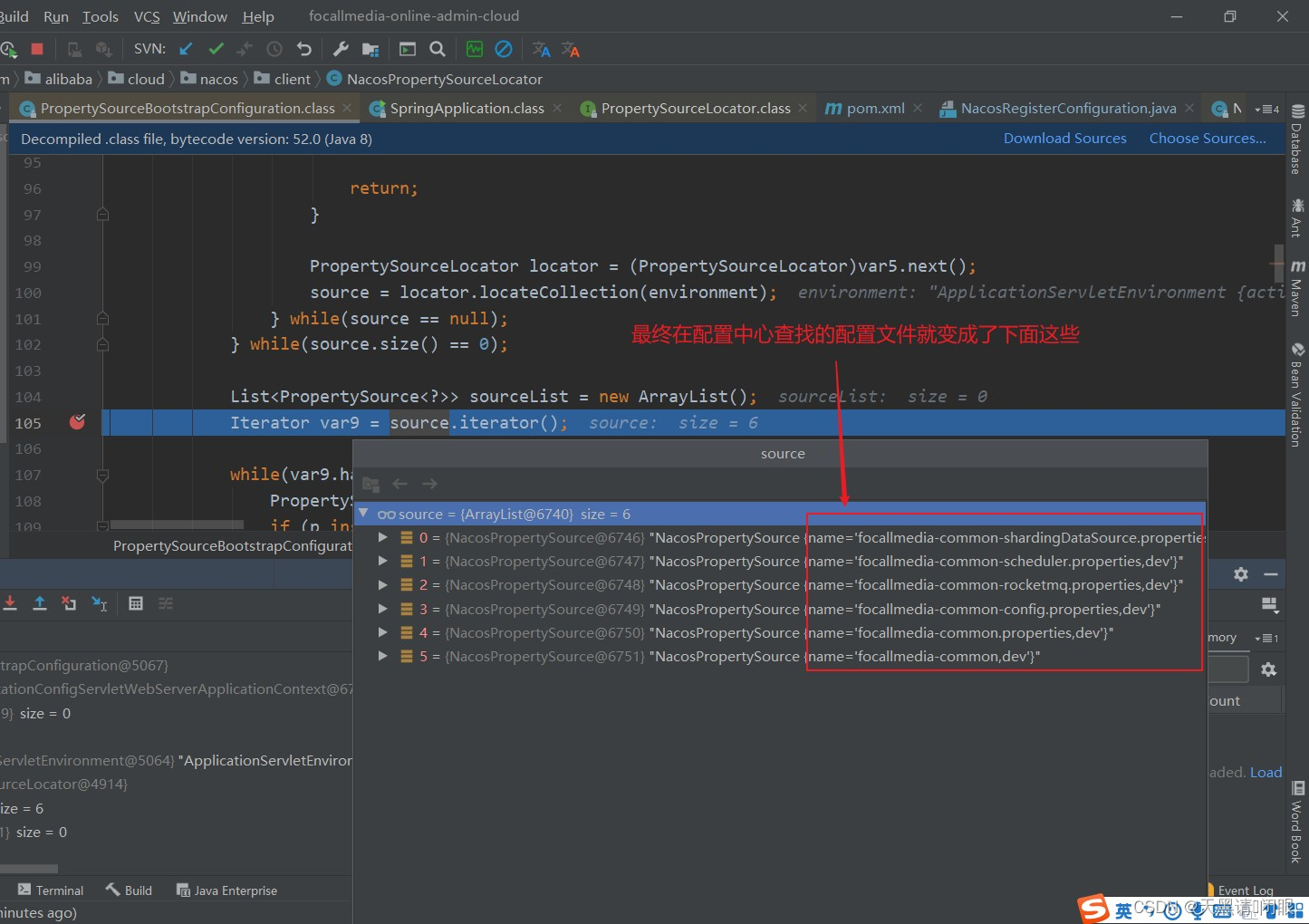
Task: Click forward arrow in source popup
Action: [429, 484]
